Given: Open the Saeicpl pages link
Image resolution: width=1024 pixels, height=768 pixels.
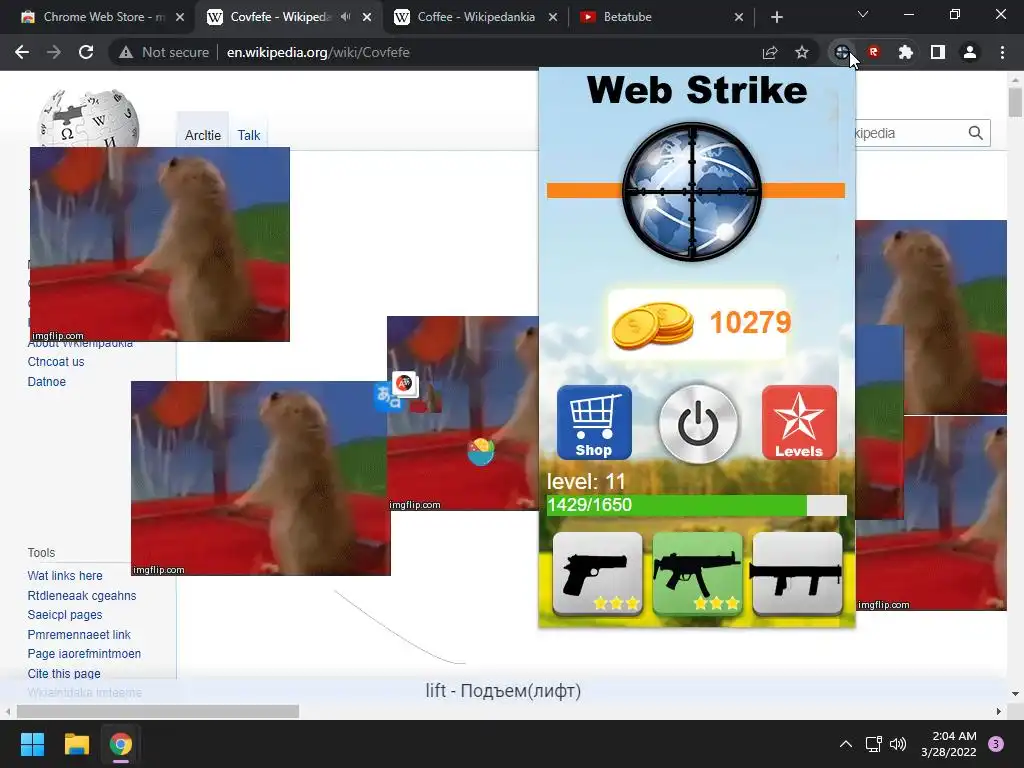Looking at the screenshot, I should [65, 615].
